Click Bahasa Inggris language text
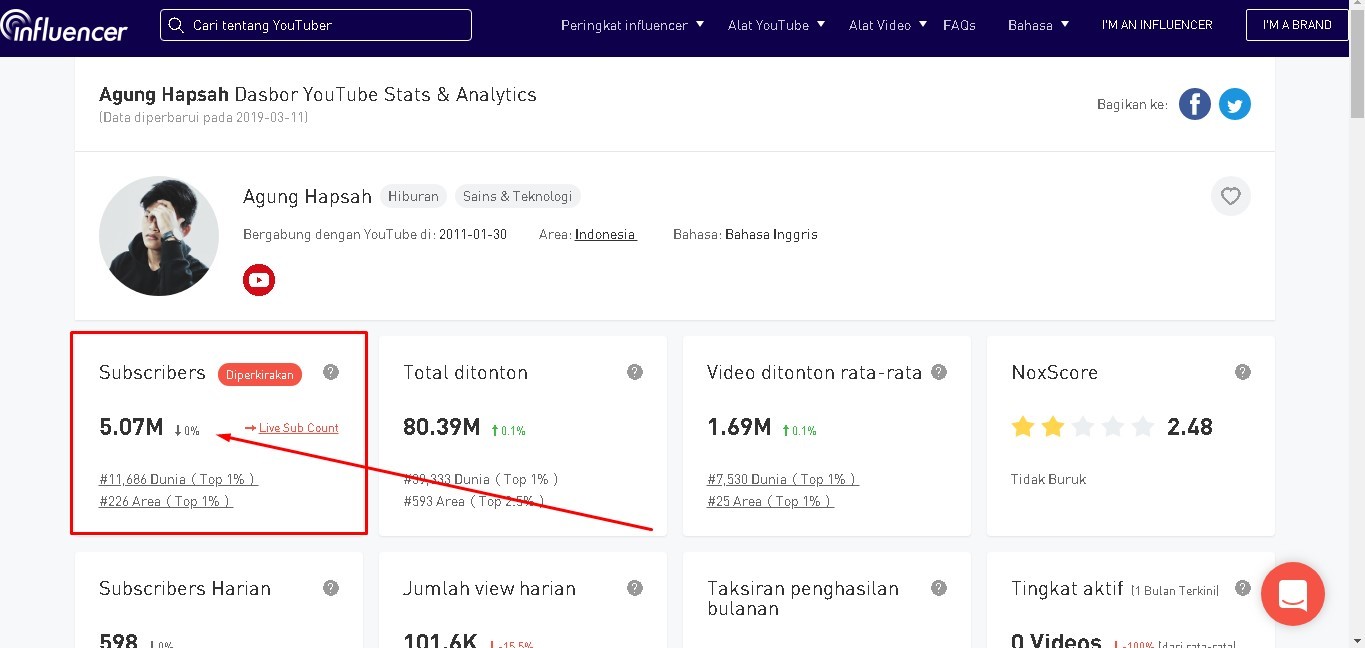 pyautogui.click(x=771, y=234)
